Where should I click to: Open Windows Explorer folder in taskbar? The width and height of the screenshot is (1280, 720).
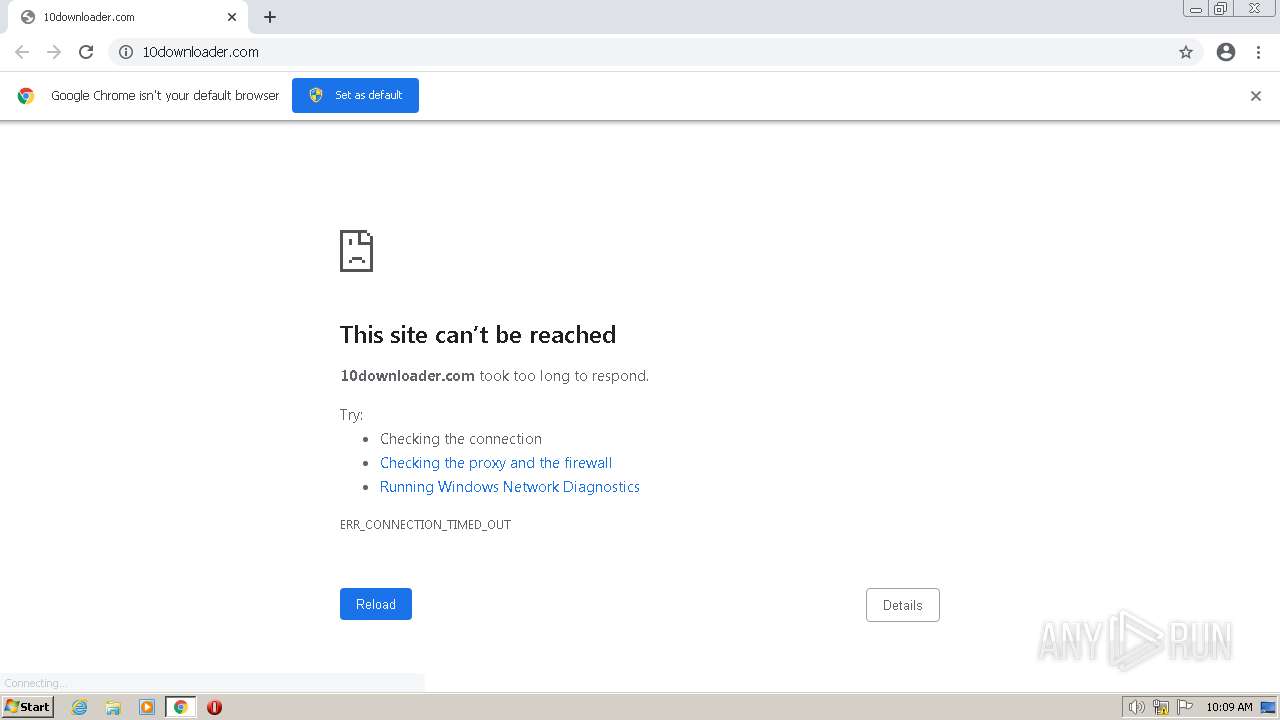(113, 707)
